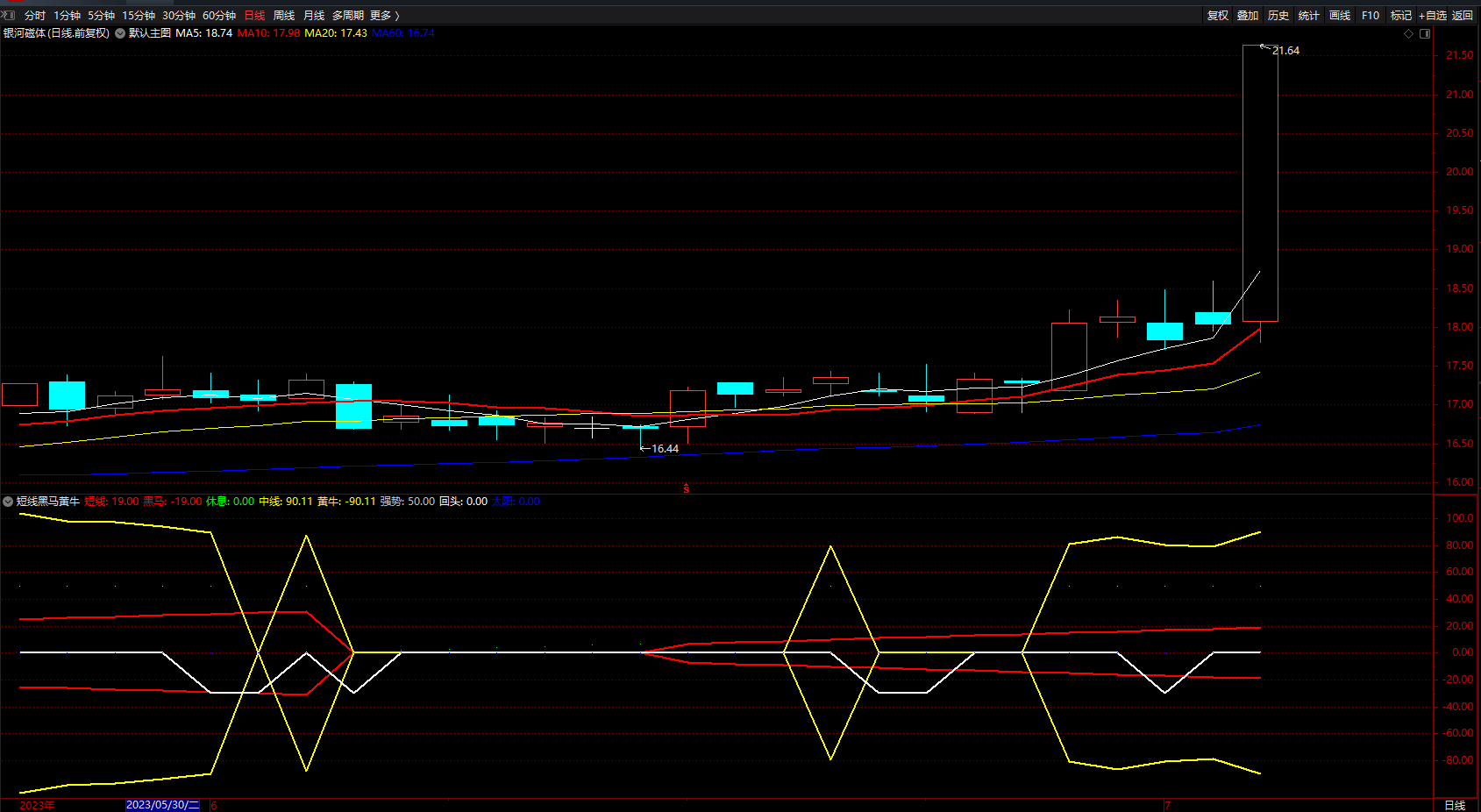
Task: Click the 2023年 year label on time axis
Action: 37,805
